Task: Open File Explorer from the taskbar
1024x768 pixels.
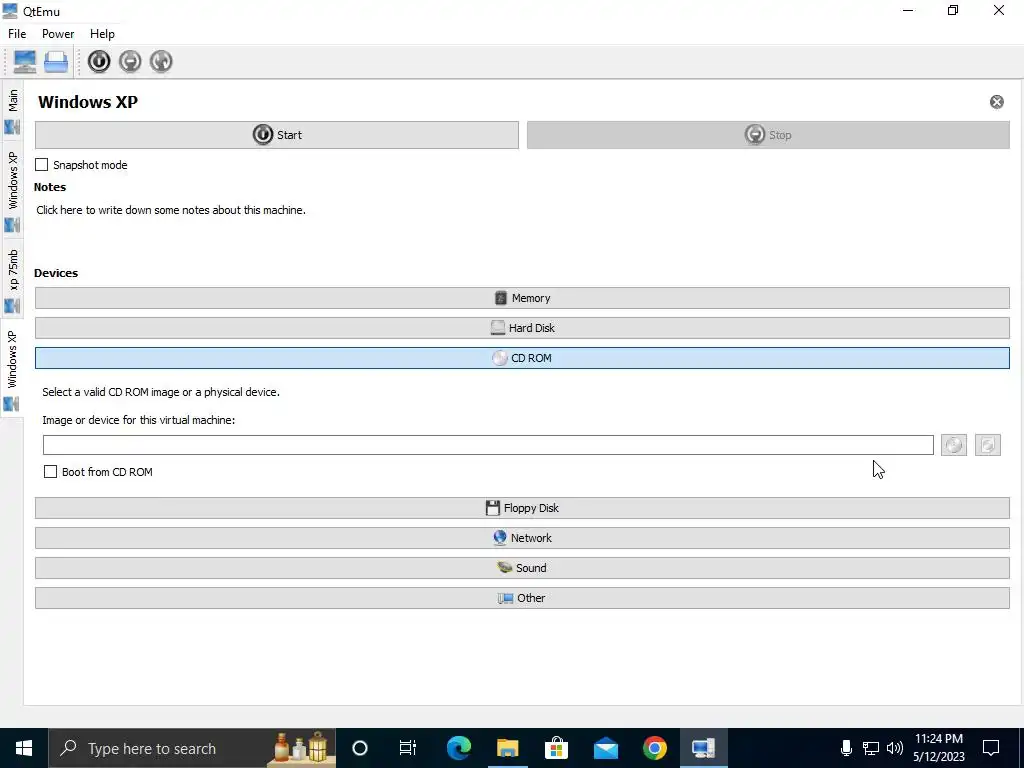Action: [507, 748]
